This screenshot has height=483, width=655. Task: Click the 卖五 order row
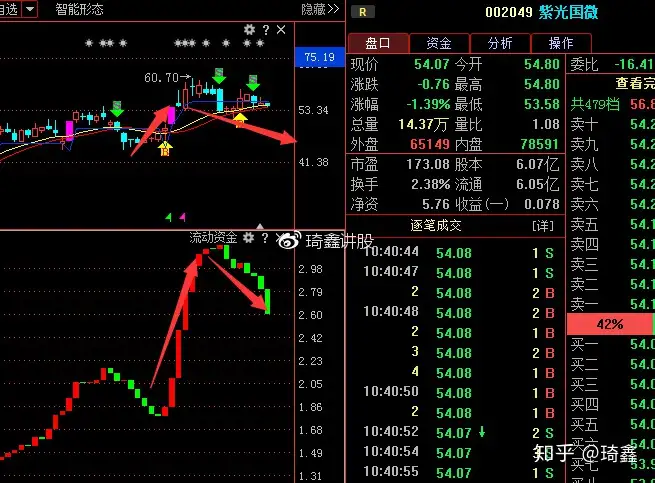[x=612, y=224]
